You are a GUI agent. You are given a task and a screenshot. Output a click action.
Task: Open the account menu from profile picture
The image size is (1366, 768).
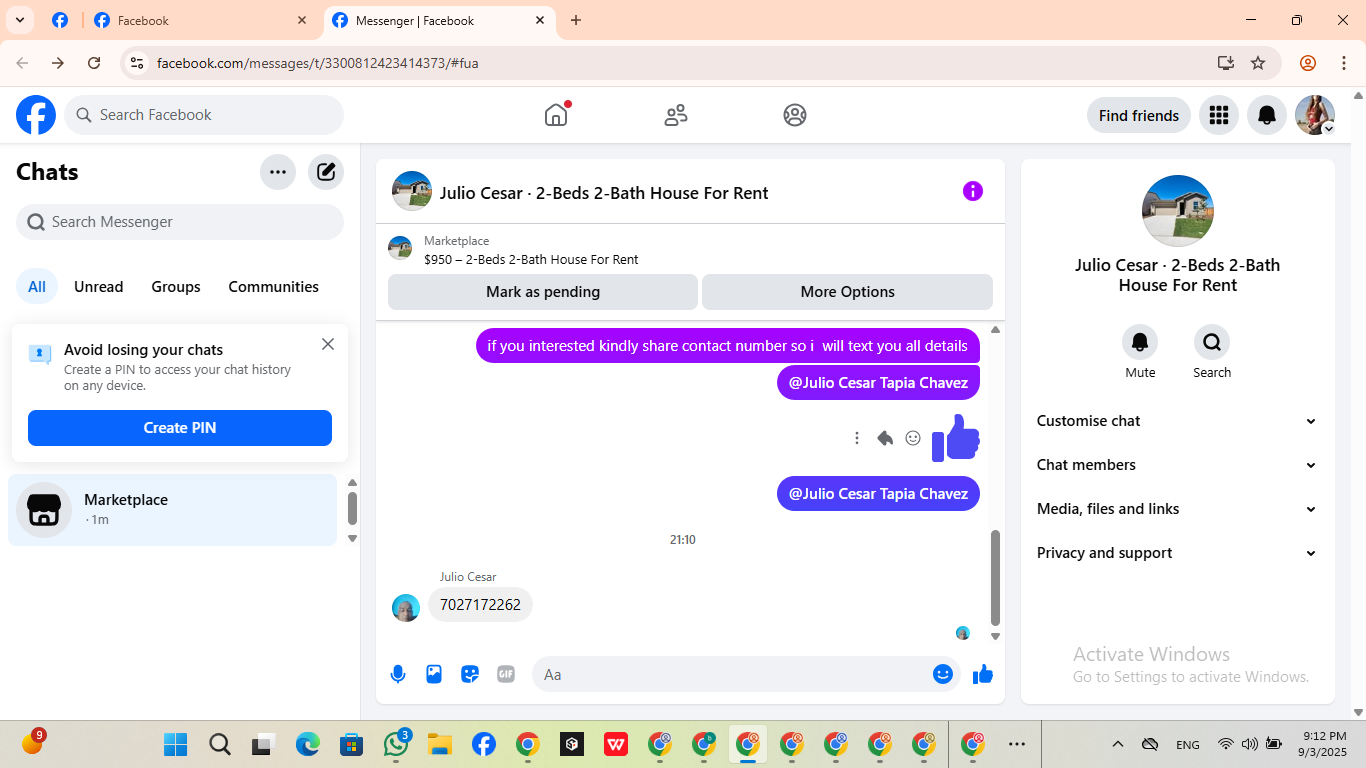(x=1315, y=115)
